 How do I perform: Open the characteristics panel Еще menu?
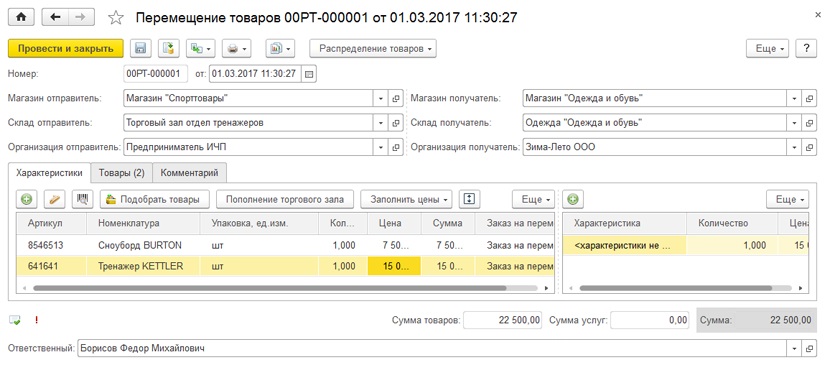coord(787,199)
